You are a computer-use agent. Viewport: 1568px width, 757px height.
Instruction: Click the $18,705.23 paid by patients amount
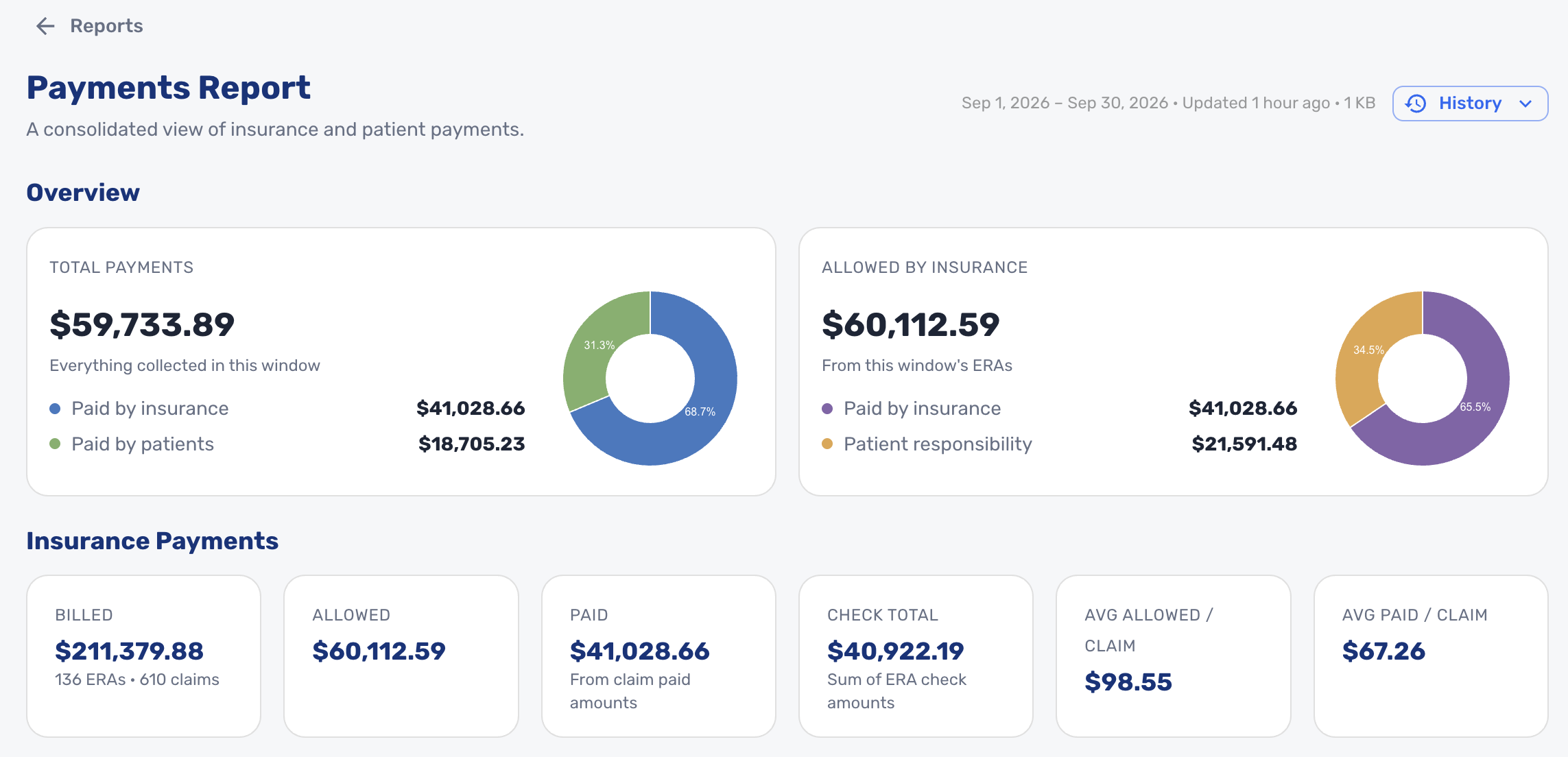pos(472,444)
